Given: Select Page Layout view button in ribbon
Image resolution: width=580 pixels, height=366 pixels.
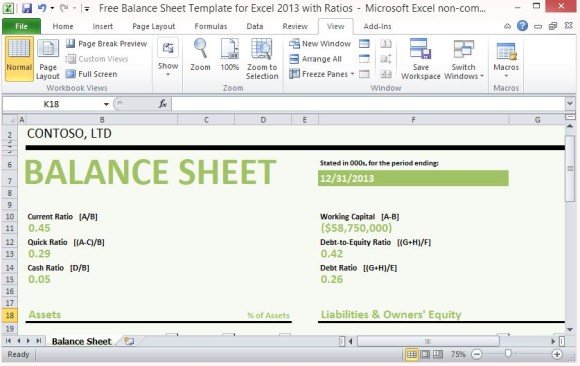Looking at the screenshot, I should [x=48, y=59].
